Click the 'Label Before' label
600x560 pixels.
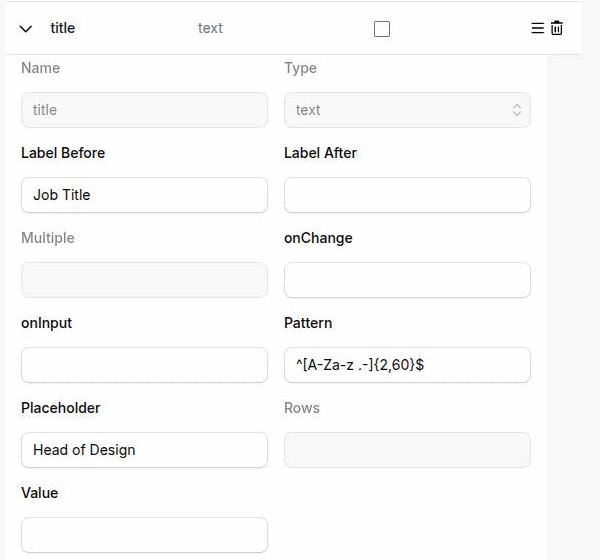[x=63, y=153]
